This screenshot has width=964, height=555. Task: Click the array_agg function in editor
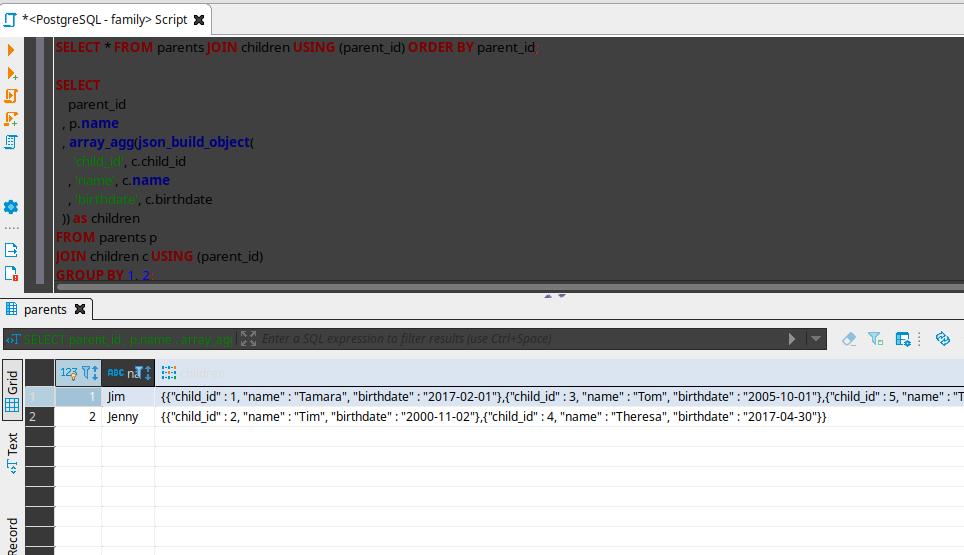pos(101,142)
